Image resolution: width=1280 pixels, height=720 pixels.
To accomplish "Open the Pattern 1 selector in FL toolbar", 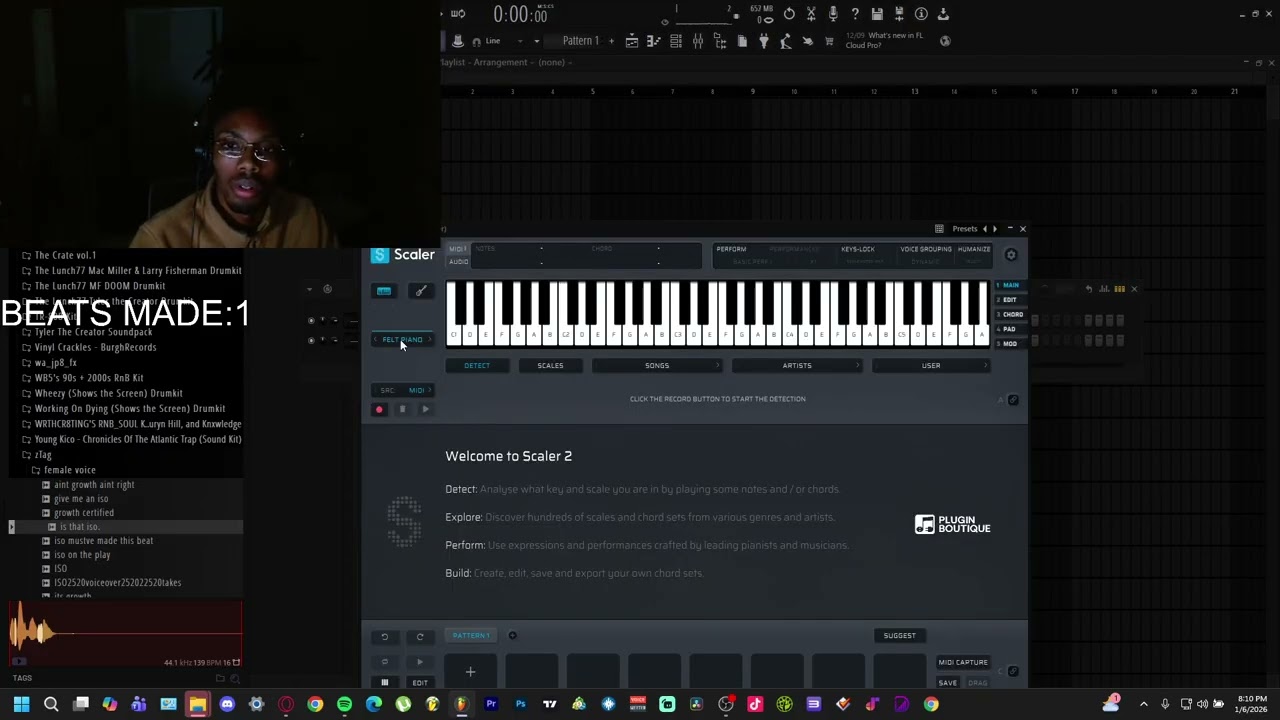I will click(x=581, y=41).
